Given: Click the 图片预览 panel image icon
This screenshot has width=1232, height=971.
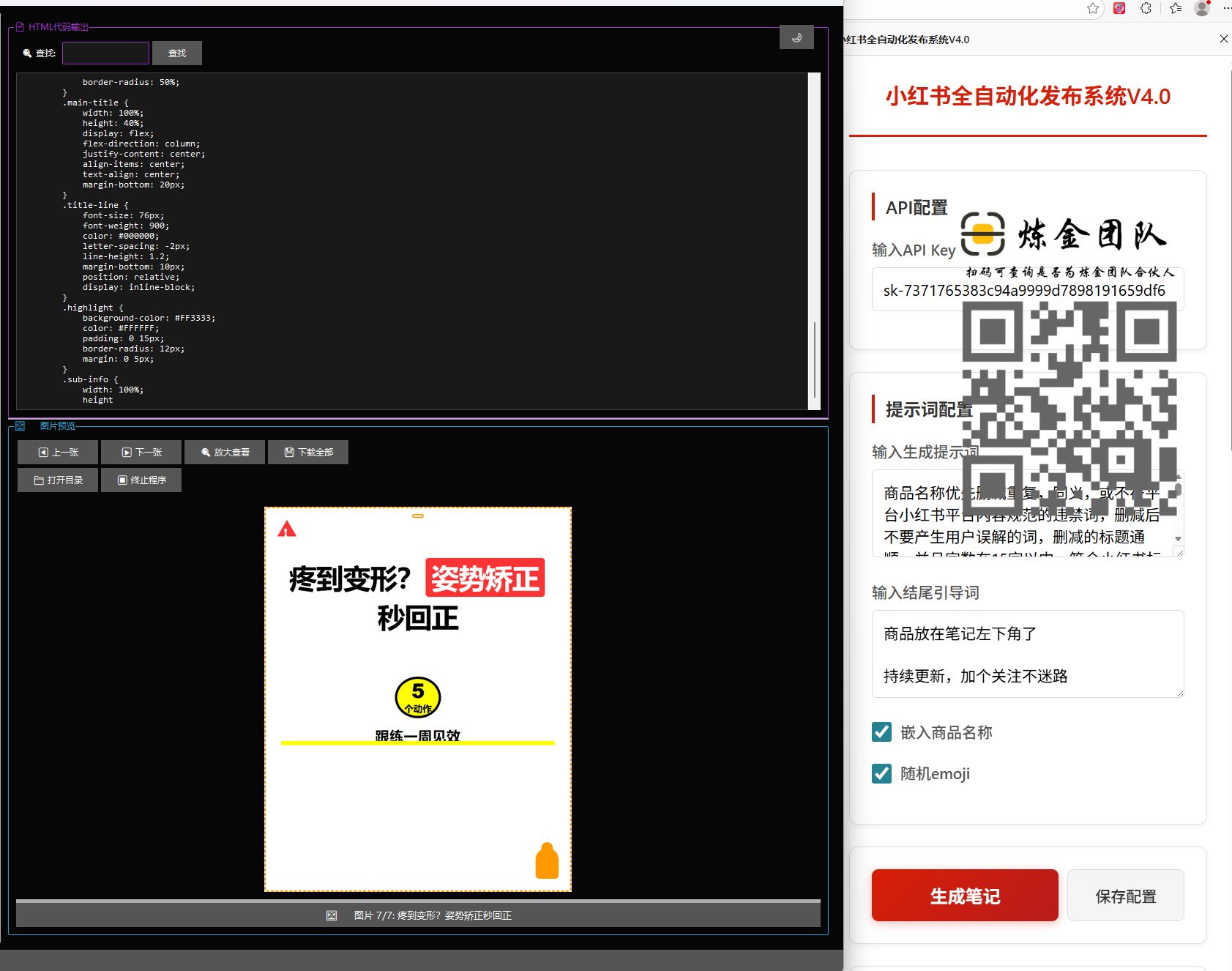Looking at the screenshot, I should [19, 425].
